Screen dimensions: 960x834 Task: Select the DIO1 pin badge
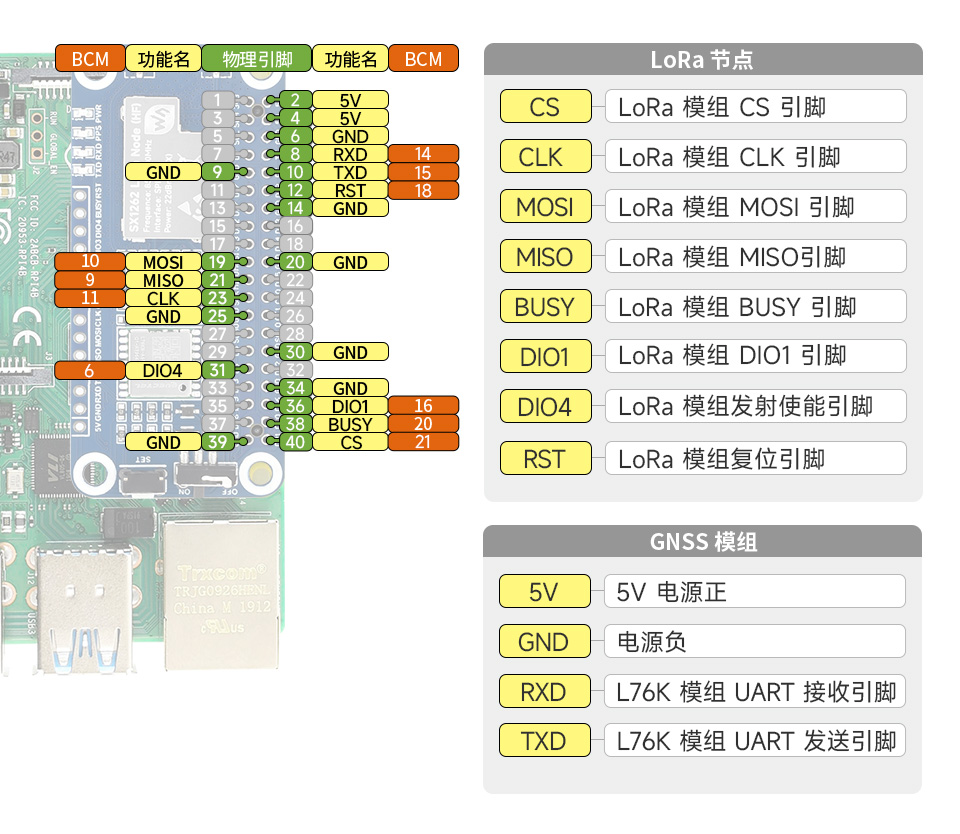click(x=545, y=356)
